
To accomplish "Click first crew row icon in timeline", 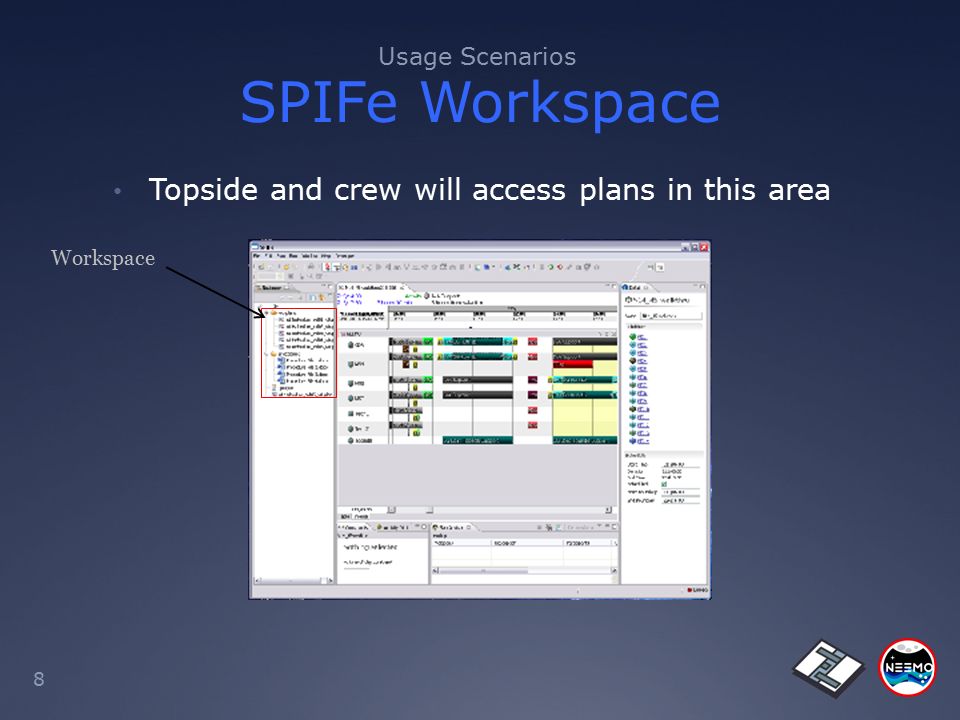I will pyautogui.click(x=351, y=345).
